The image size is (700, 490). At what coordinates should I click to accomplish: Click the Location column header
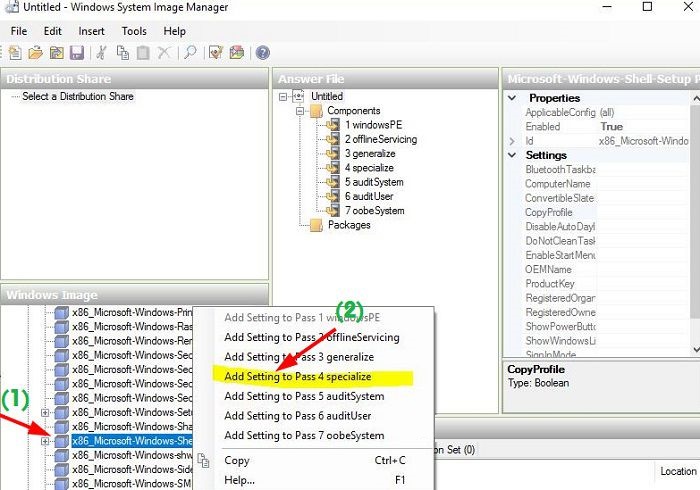(678, 471)
